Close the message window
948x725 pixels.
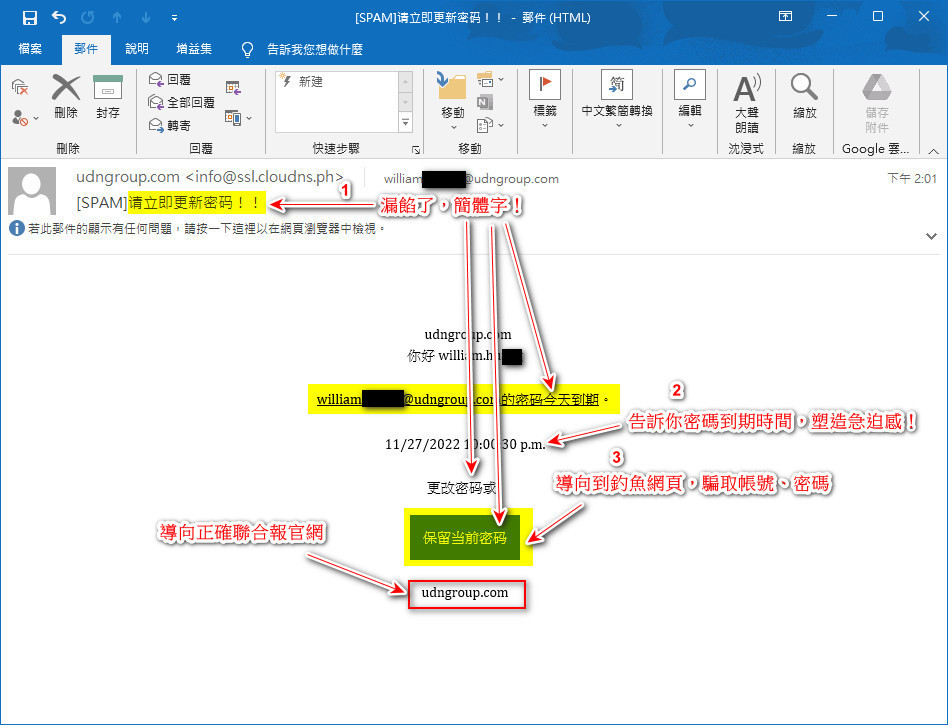tap(924, 17)
